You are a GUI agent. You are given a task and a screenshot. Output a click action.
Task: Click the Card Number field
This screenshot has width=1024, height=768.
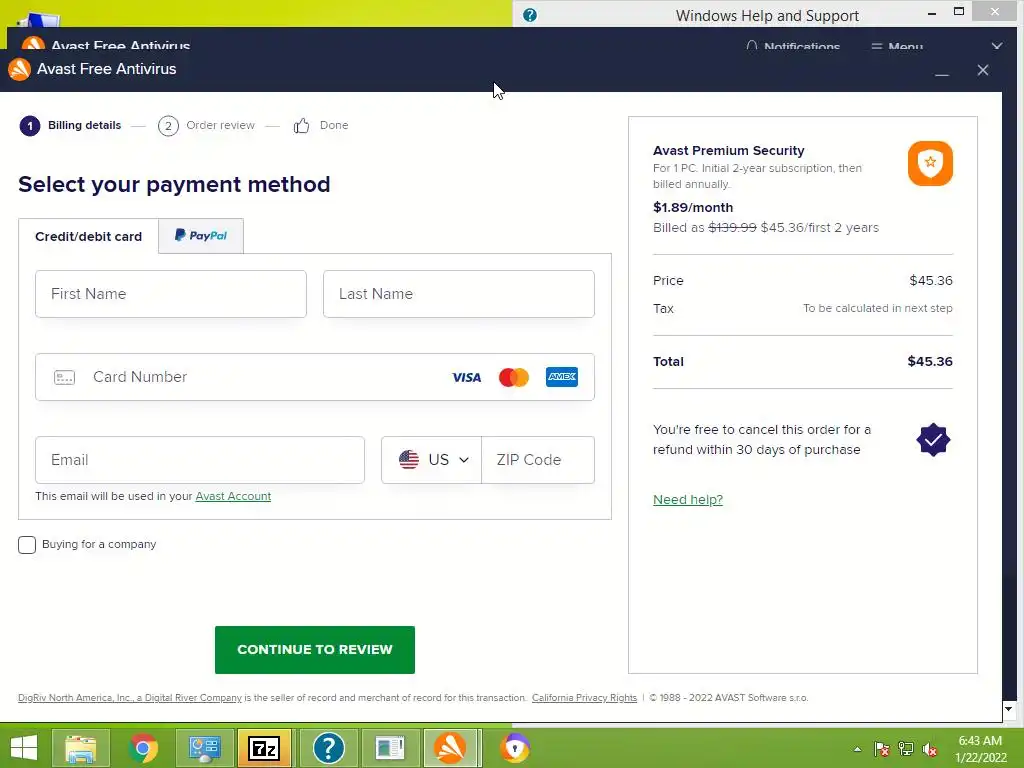click(x=315, y=377)
